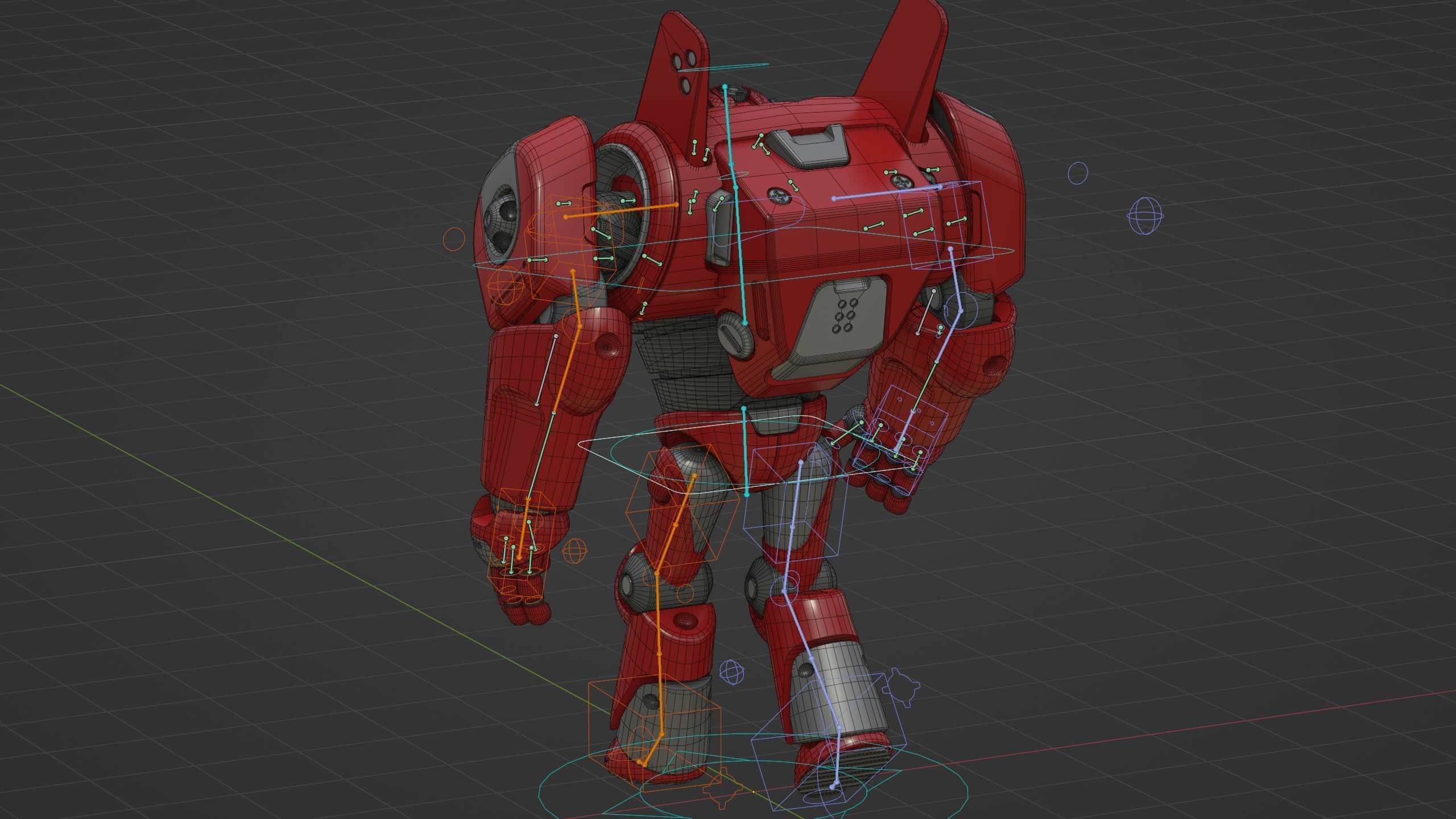Select the large blue wireframe sphere beside right shoulder

tap(1145, 216)
